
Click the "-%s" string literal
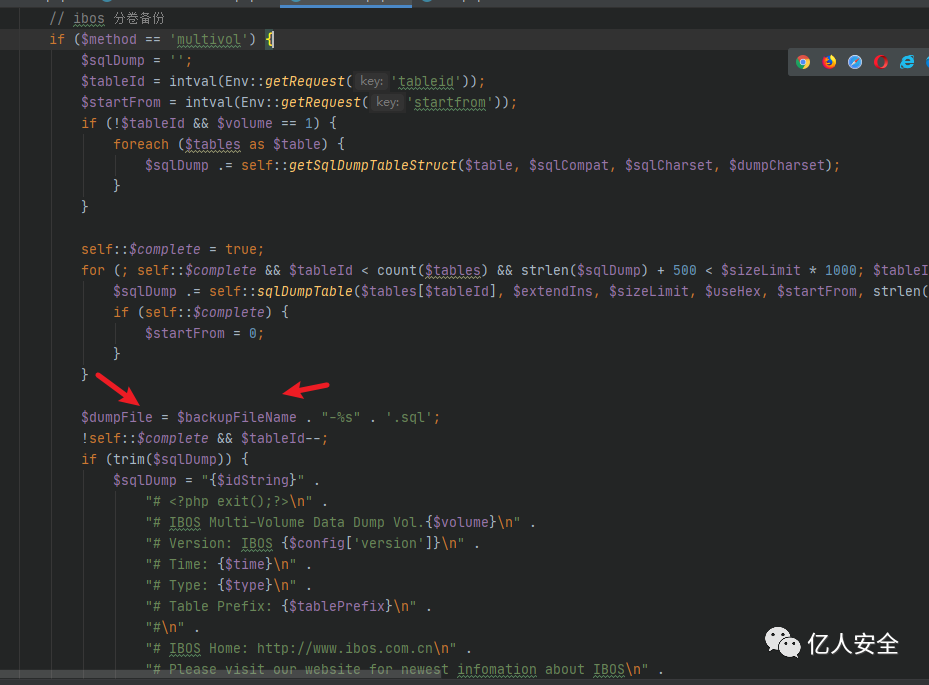click(341, 418)
